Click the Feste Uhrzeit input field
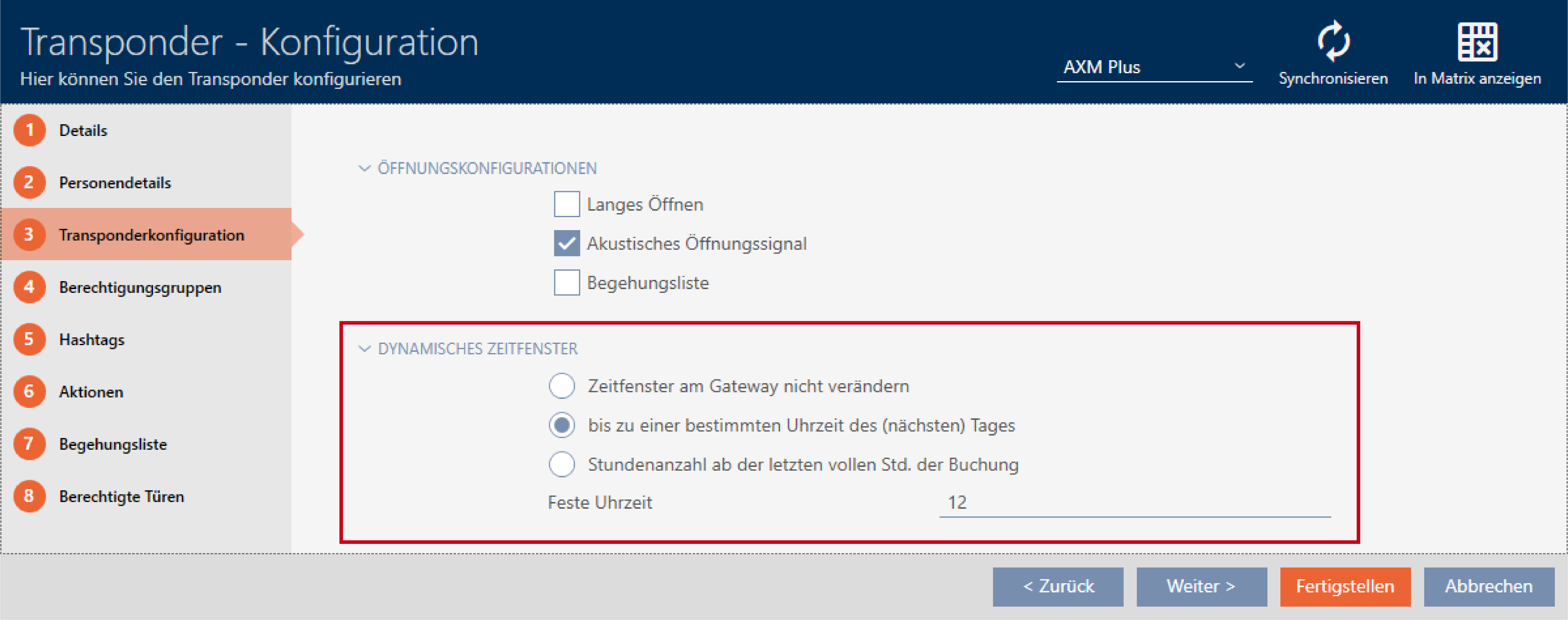Screen dimensions: 1568x620 coord(1135,502)
